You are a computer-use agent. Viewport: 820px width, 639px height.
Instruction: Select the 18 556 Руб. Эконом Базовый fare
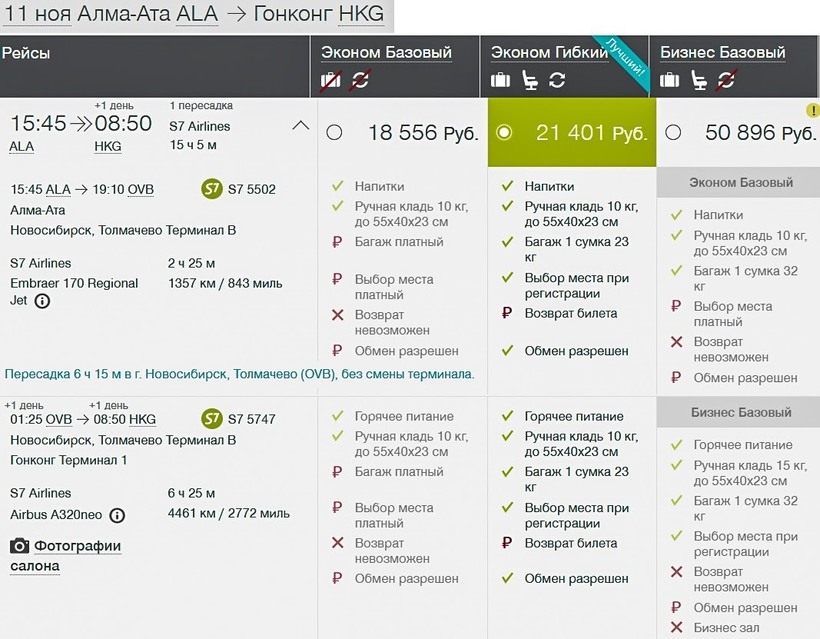(334, 132)
